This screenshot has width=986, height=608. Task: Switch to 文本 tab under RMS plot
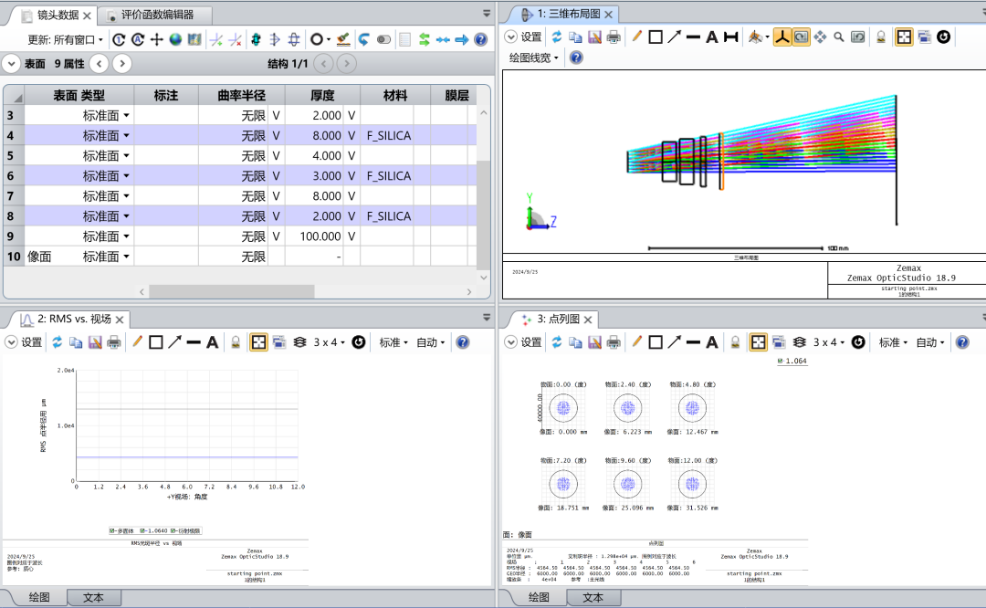pyautogui.click(x=93, y=597)
